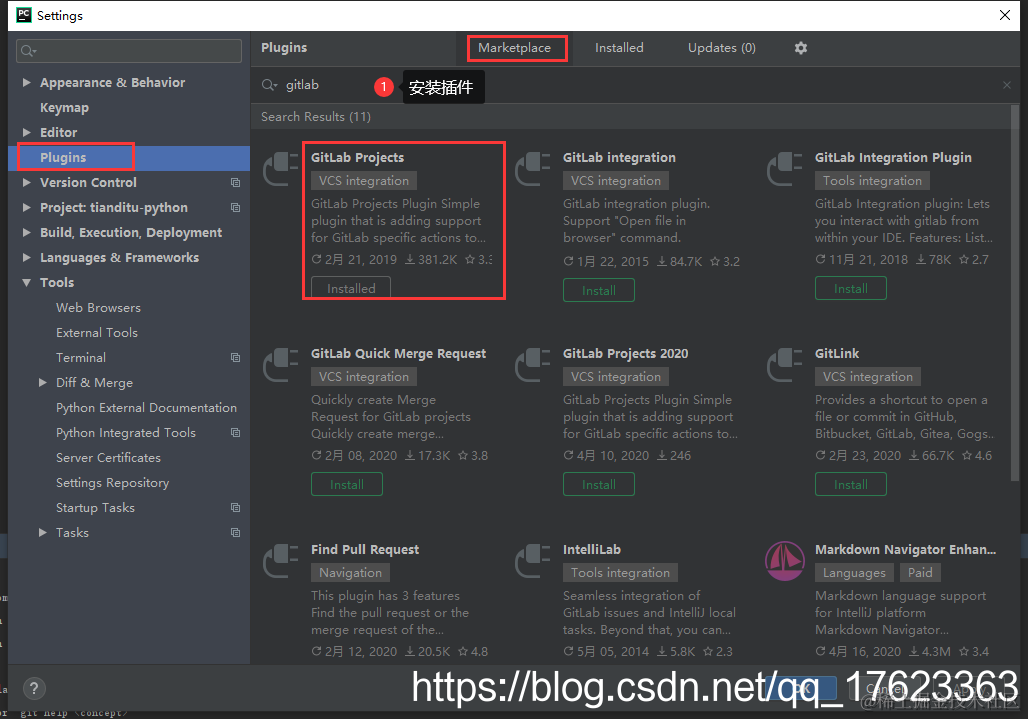This screenshot has width=1028, height=719.
Task: Click the GitLab Projects 2020 plugin icon
Action: pyautogui.click(x=532, y=365)
